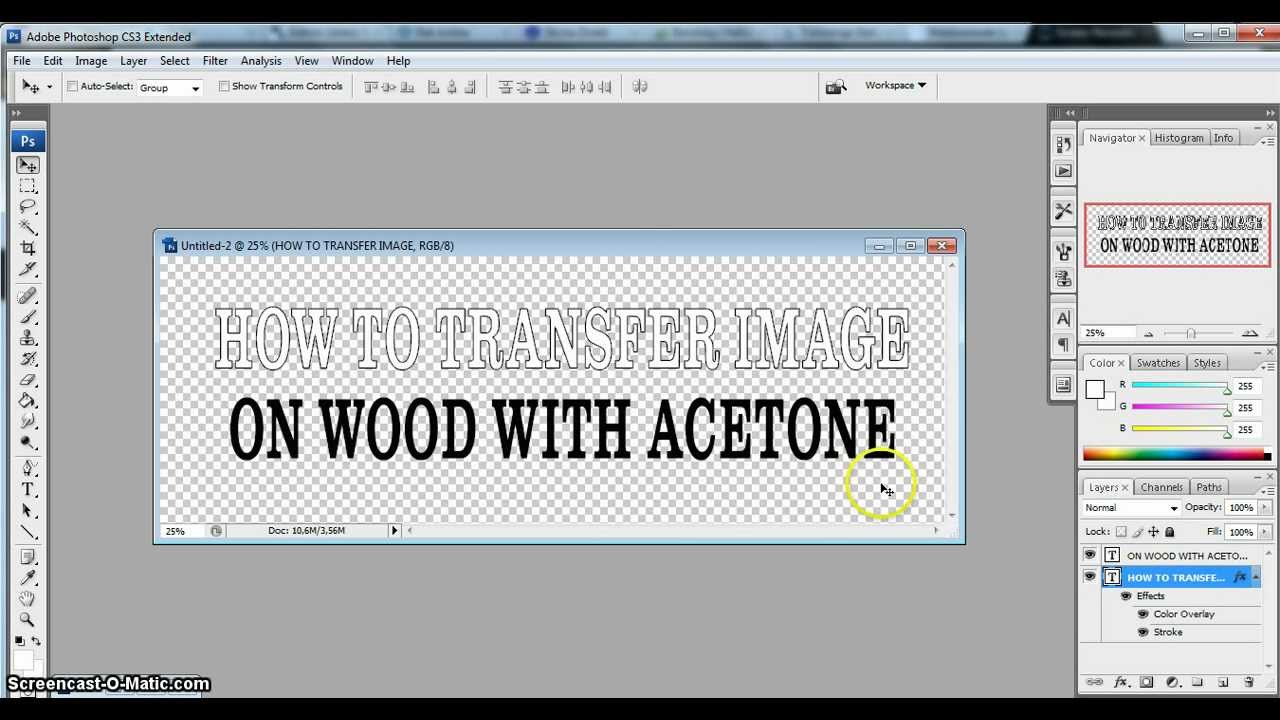Open the Paragraph panel icon
This screenshot has height=720, width=1280.
click(x=1063, y=345)
